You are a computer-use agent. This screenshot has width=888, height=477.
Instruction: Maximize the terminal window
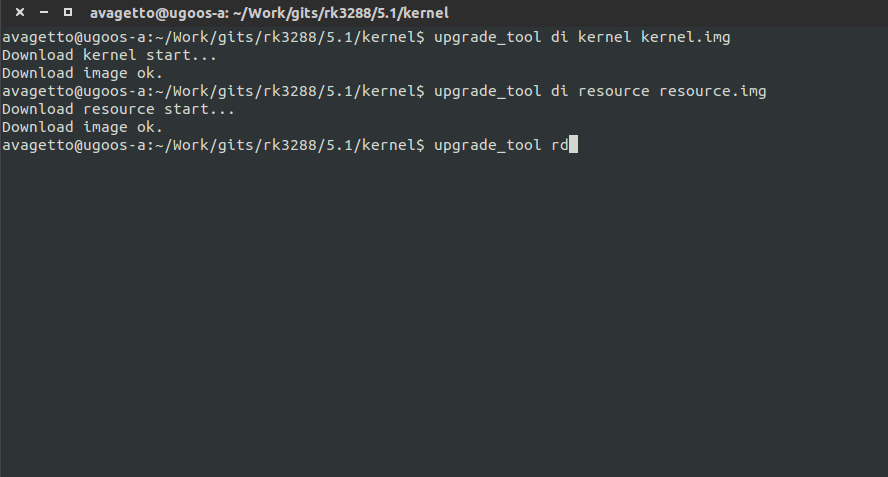[x=67, y=13]
